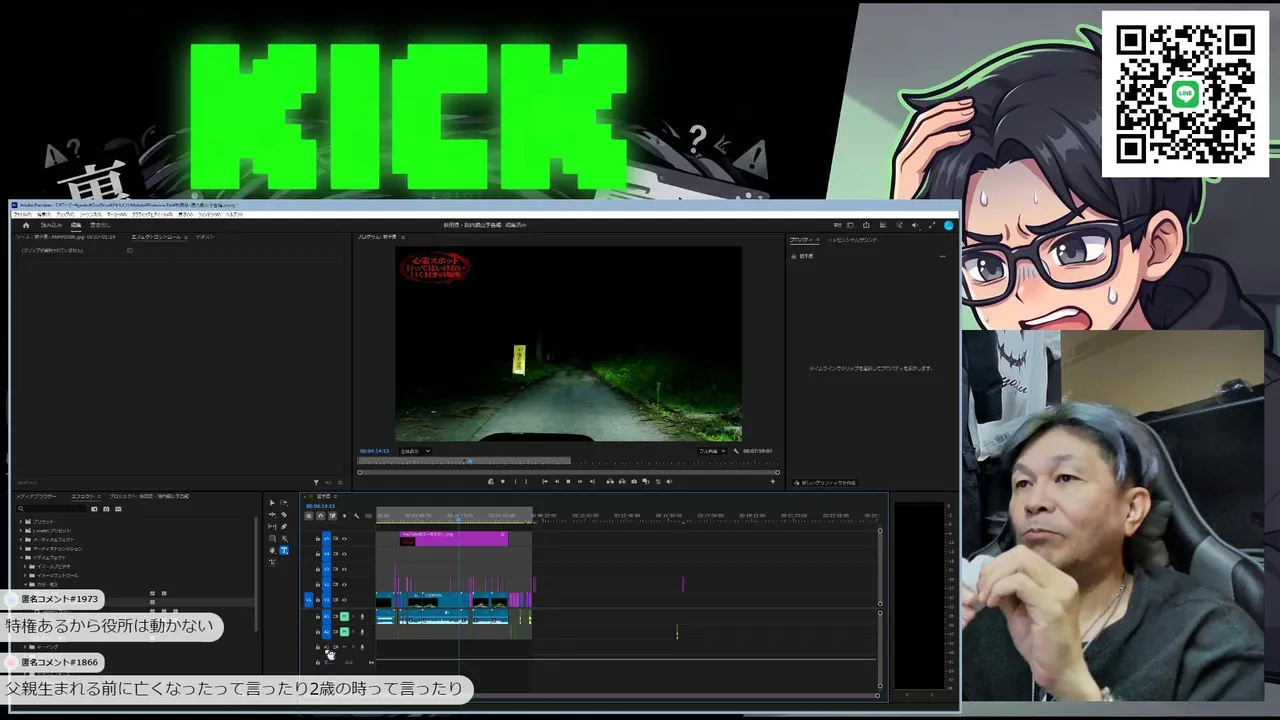Toggle the mute button on track A2
This screenshot has width=1280, height=720.
coord(344,631)
